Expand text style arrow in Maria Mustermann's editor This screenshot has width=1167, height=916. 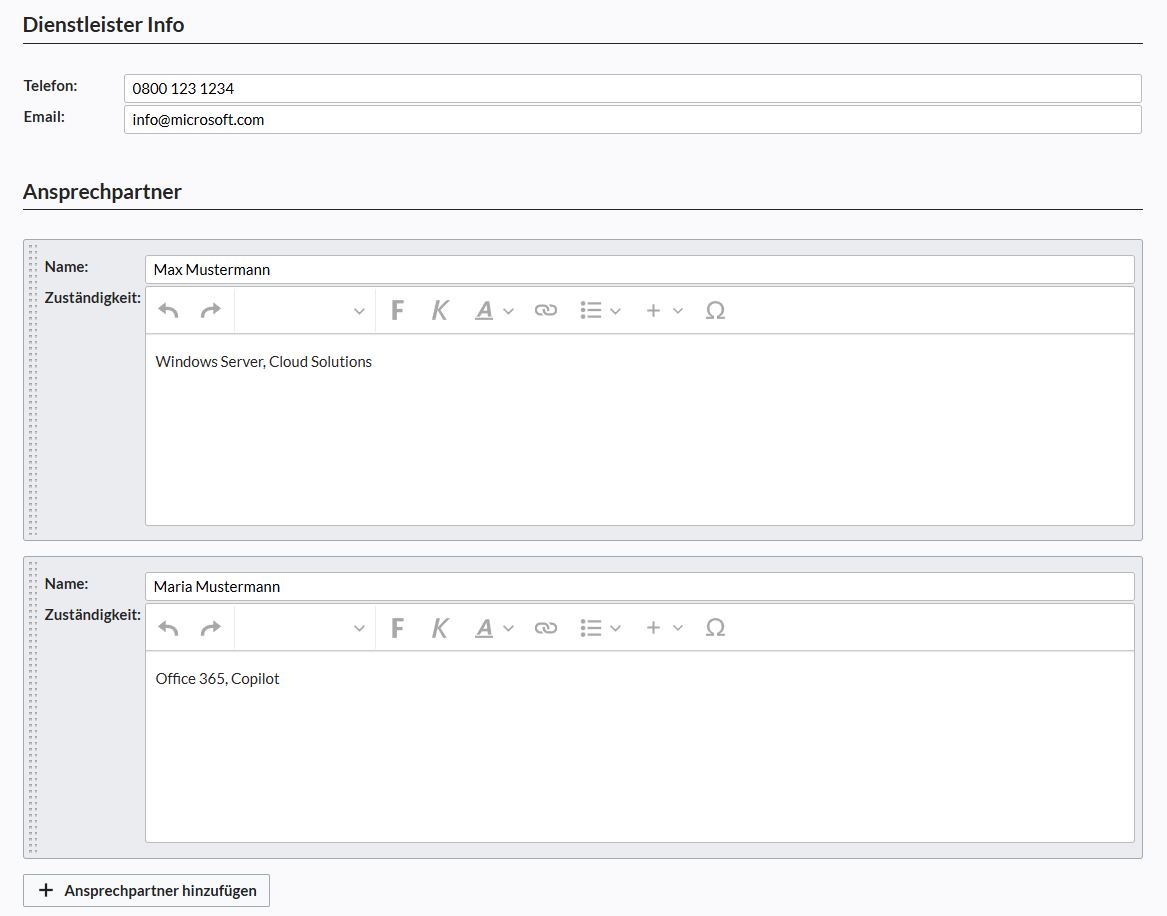tap(508, 629)
